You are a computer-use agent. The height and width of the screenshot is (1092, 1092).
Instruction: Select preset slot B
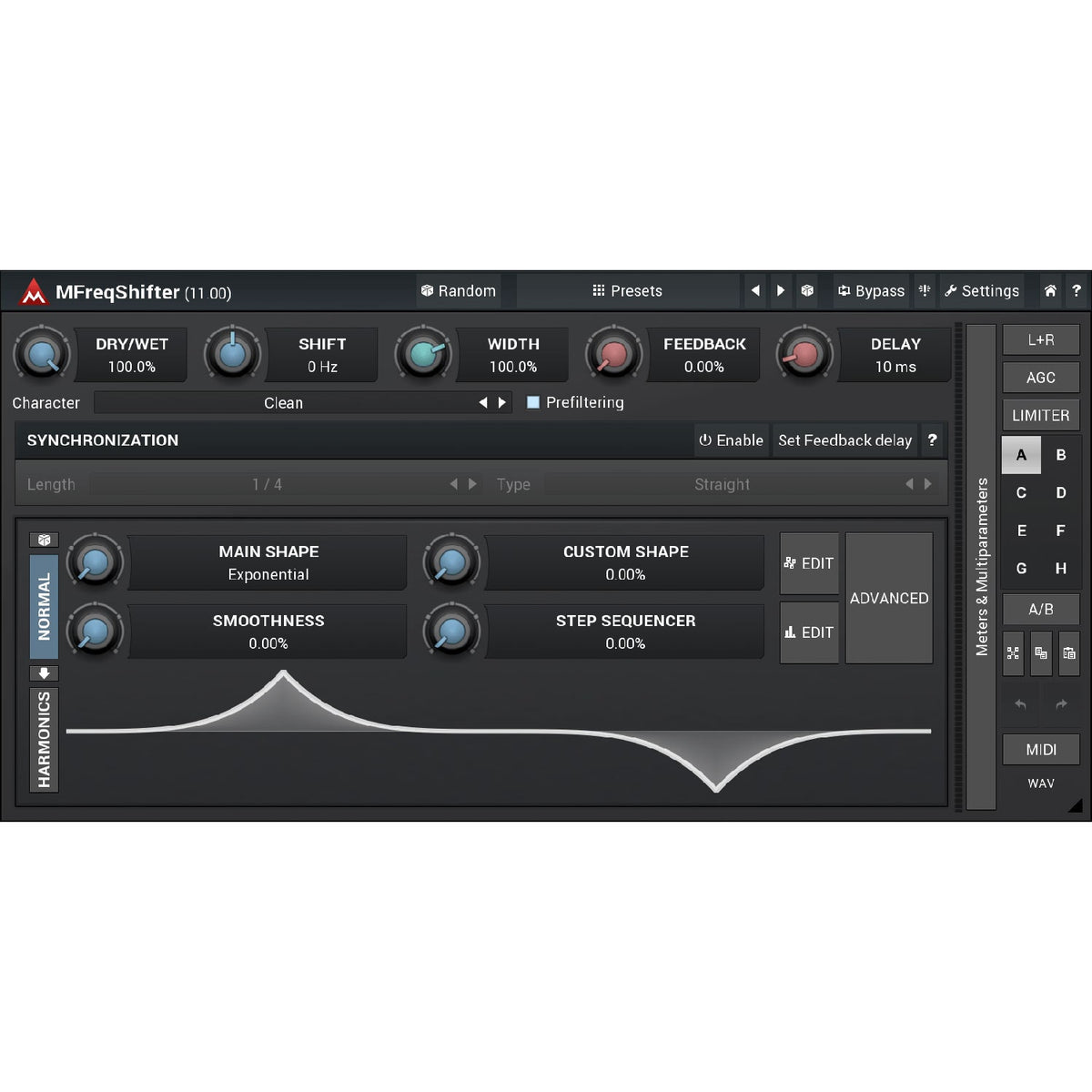1061,455
